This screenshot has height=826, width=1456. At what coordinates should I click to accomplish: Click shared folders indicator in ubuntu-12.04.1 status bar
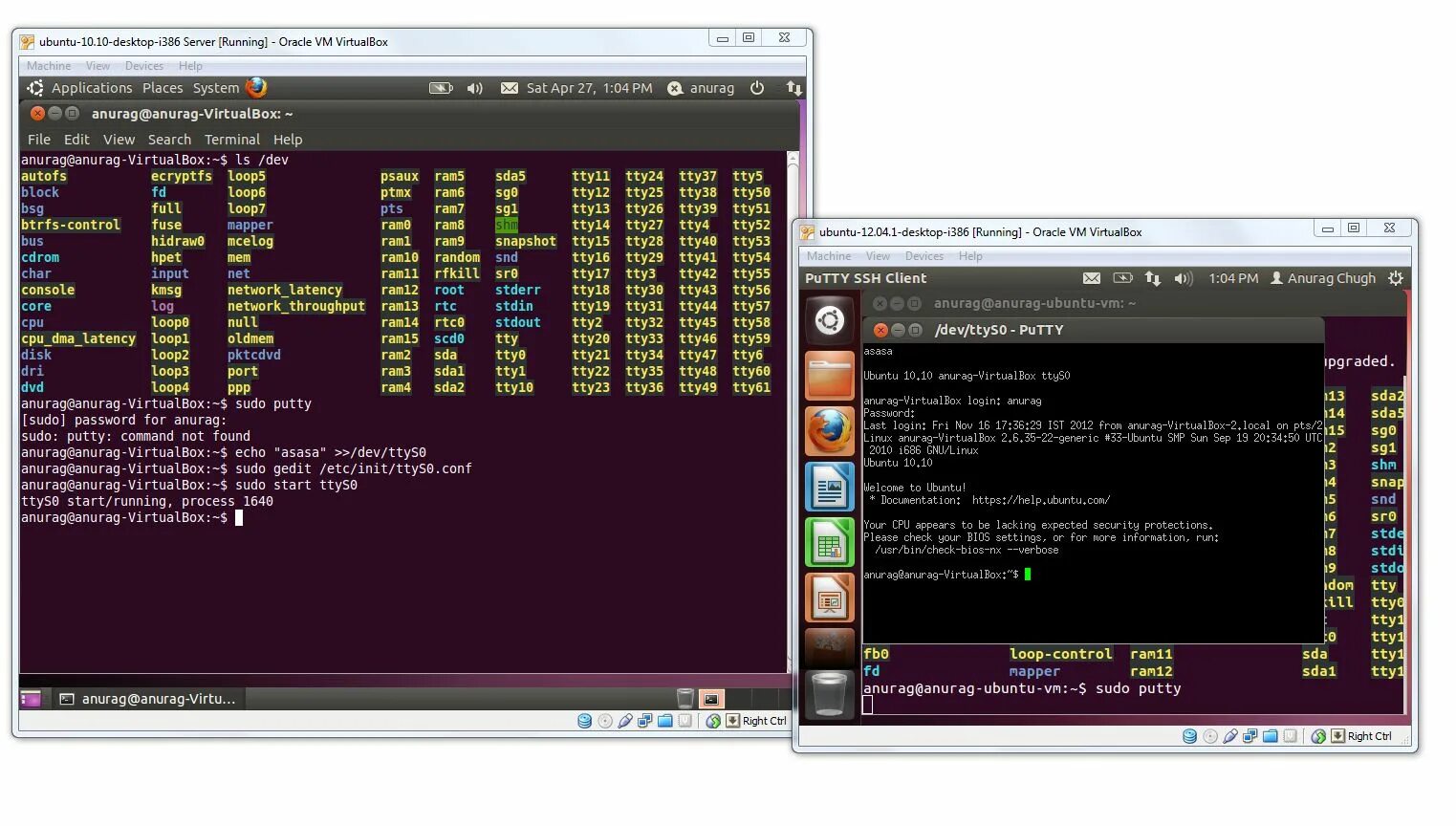point(1271,736)
